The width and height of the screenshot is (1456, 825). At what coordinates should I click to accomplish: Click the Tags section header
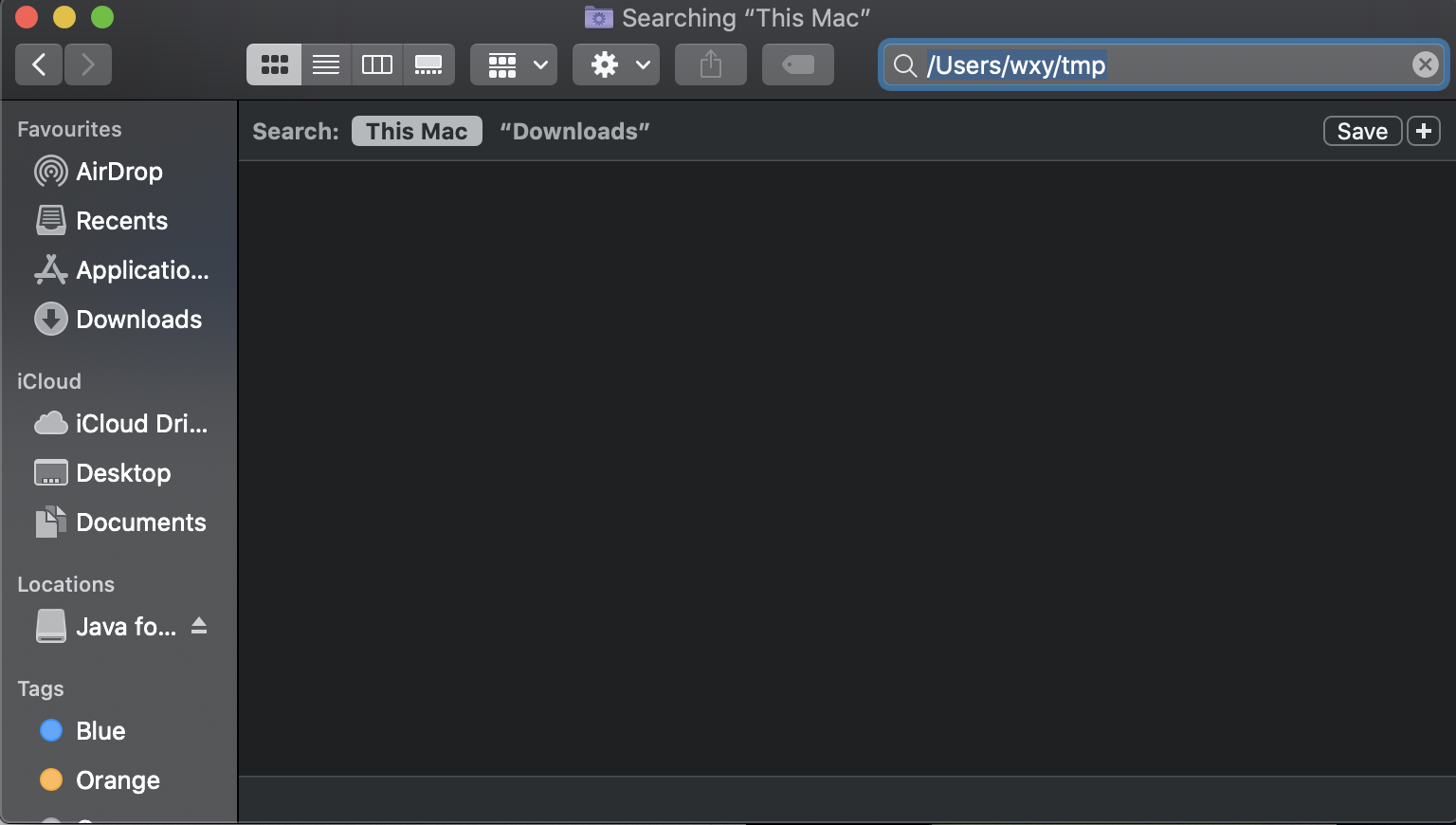(40, 688)
